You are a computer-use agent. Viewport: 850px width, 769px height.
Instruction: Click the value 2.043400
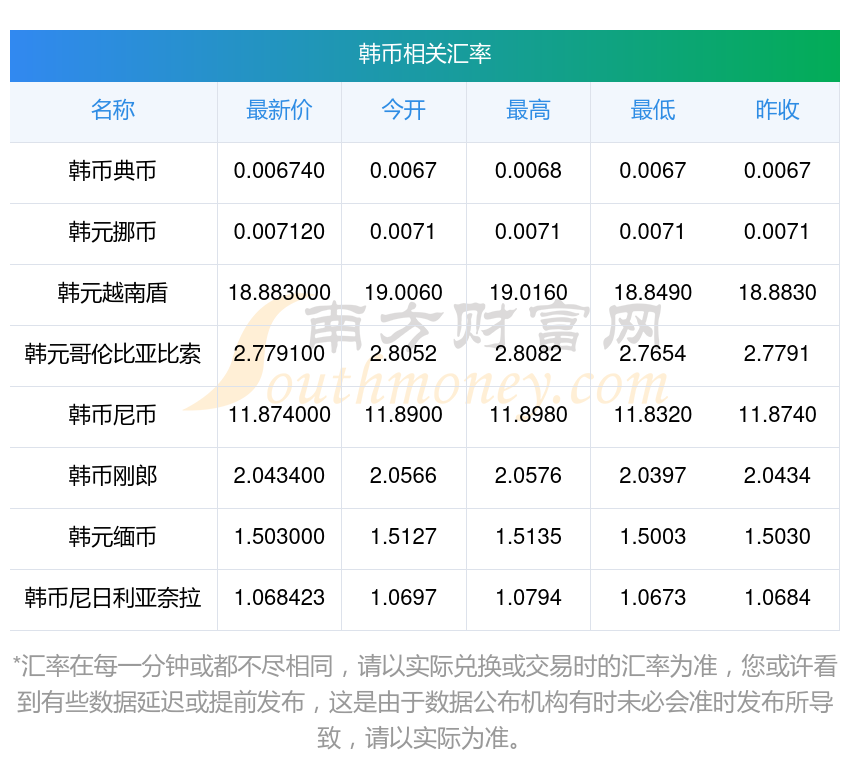(279, 476)
